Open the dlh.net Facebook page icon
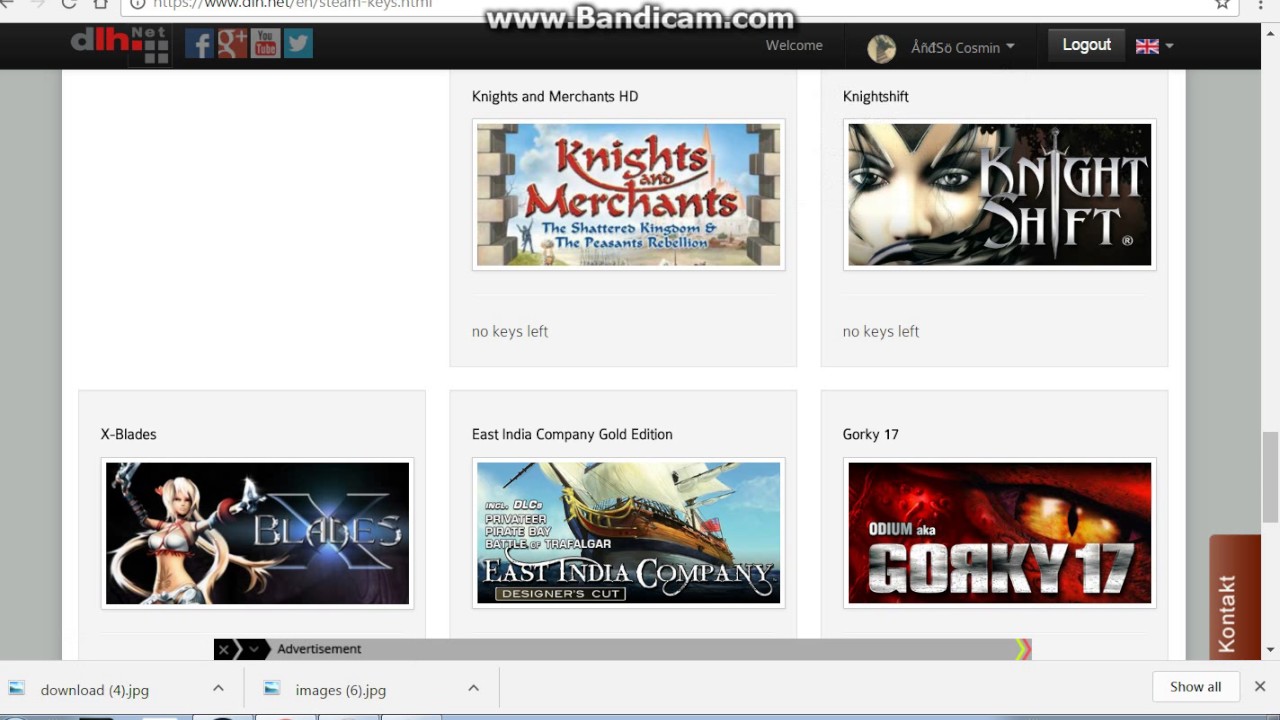Viewport: 1280px width, 720px height. [x=199, y=44]
